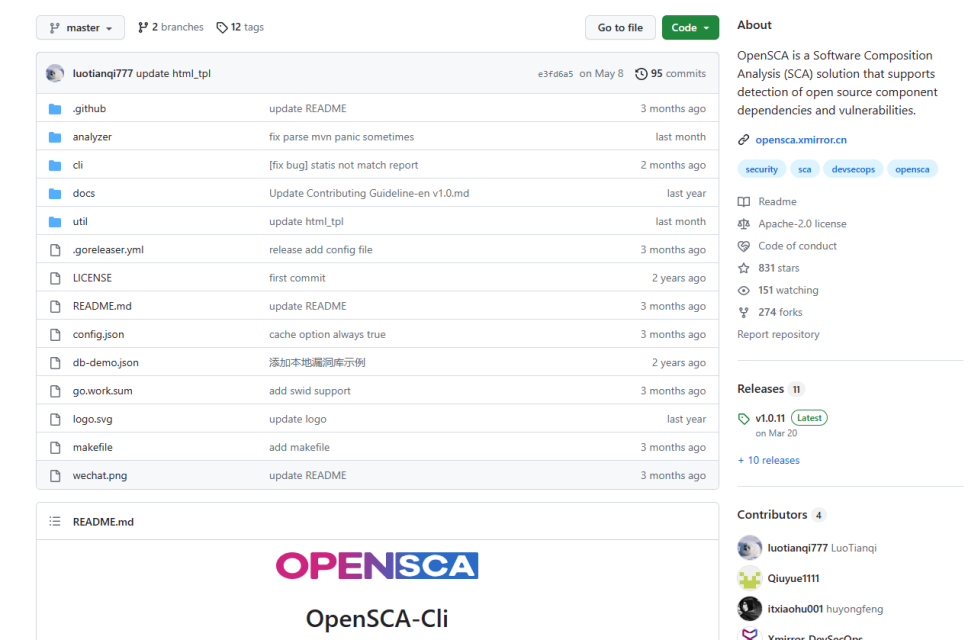
Task: Click the eye icon beside 151 watching
Action: point(743,291)
